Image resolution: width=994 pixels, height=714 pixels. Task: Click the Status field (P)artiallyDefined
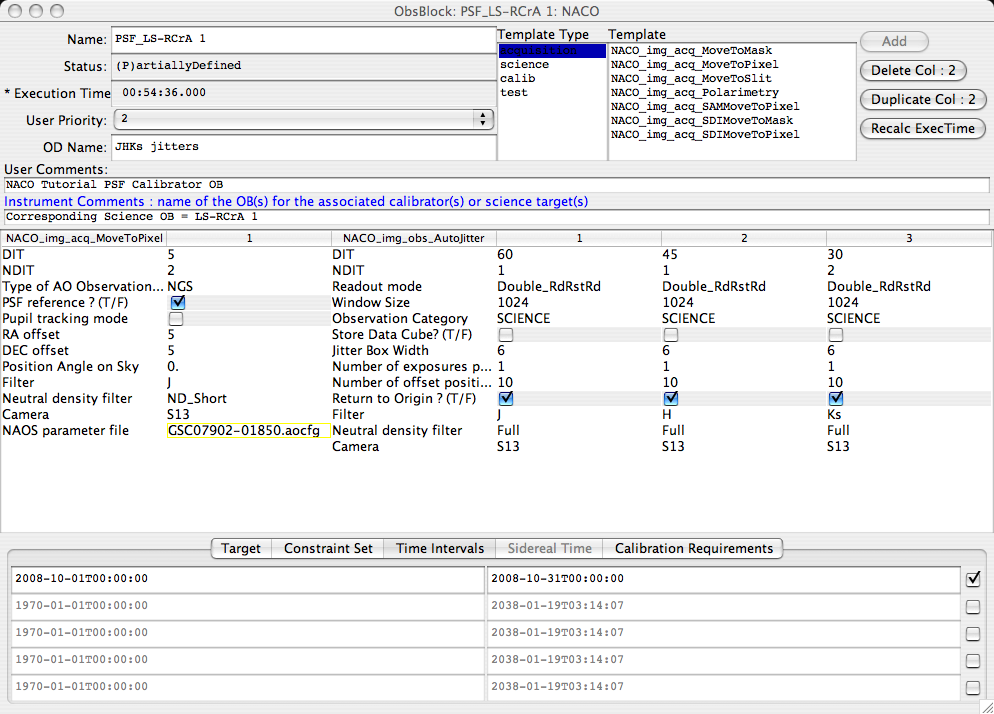pos(304,66)
